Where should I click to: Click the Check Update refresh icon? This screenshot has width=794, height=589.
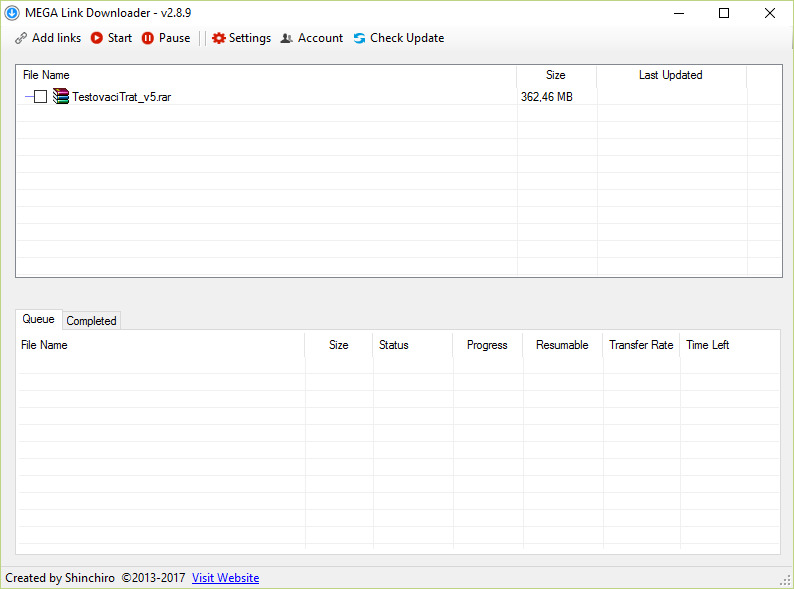tap(360, 38)
